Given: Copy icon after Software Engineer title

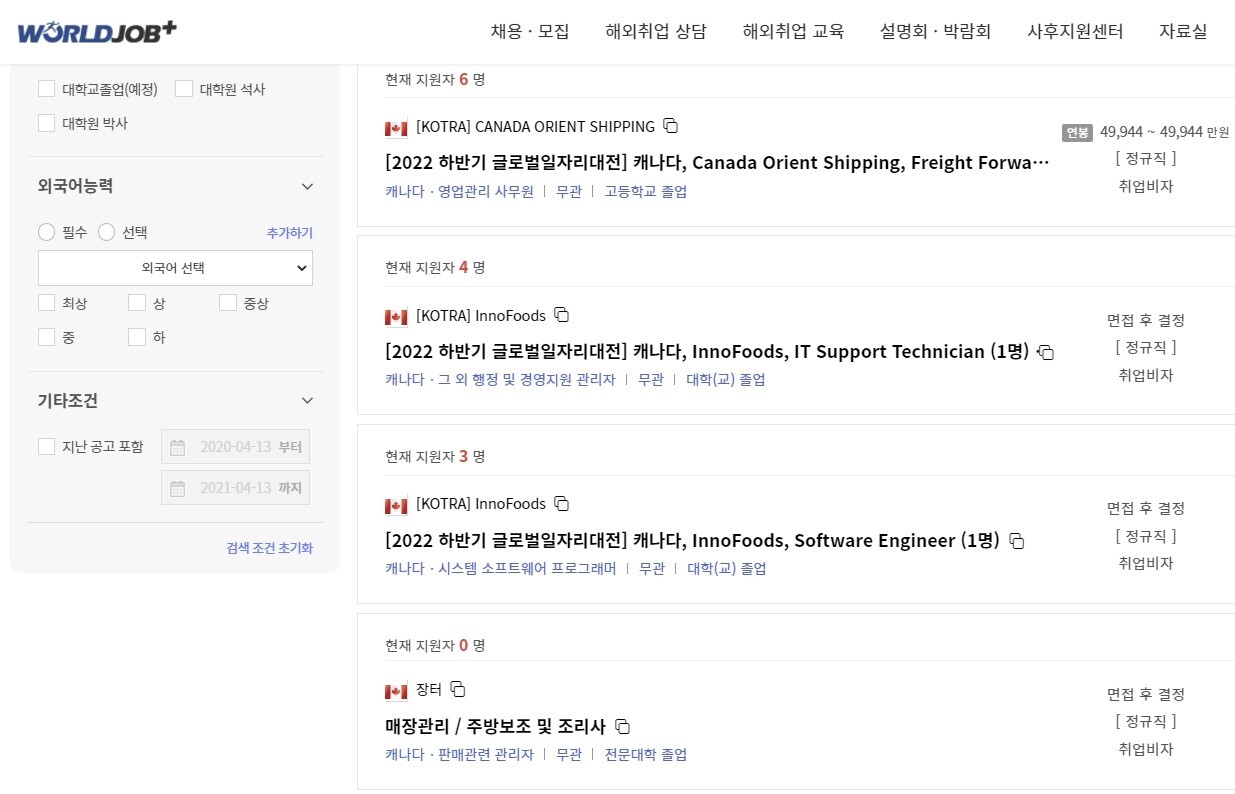Looking at the screenshot, I should 1017,541.
